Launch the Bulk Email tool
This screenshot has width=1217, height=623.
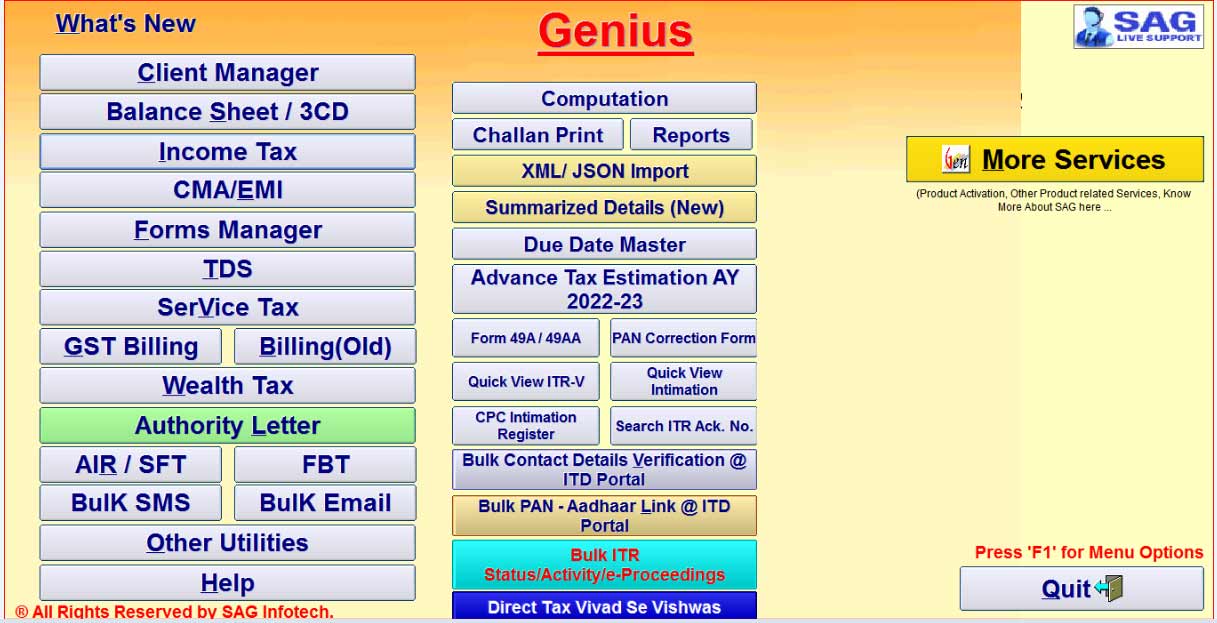pos(324,503)
